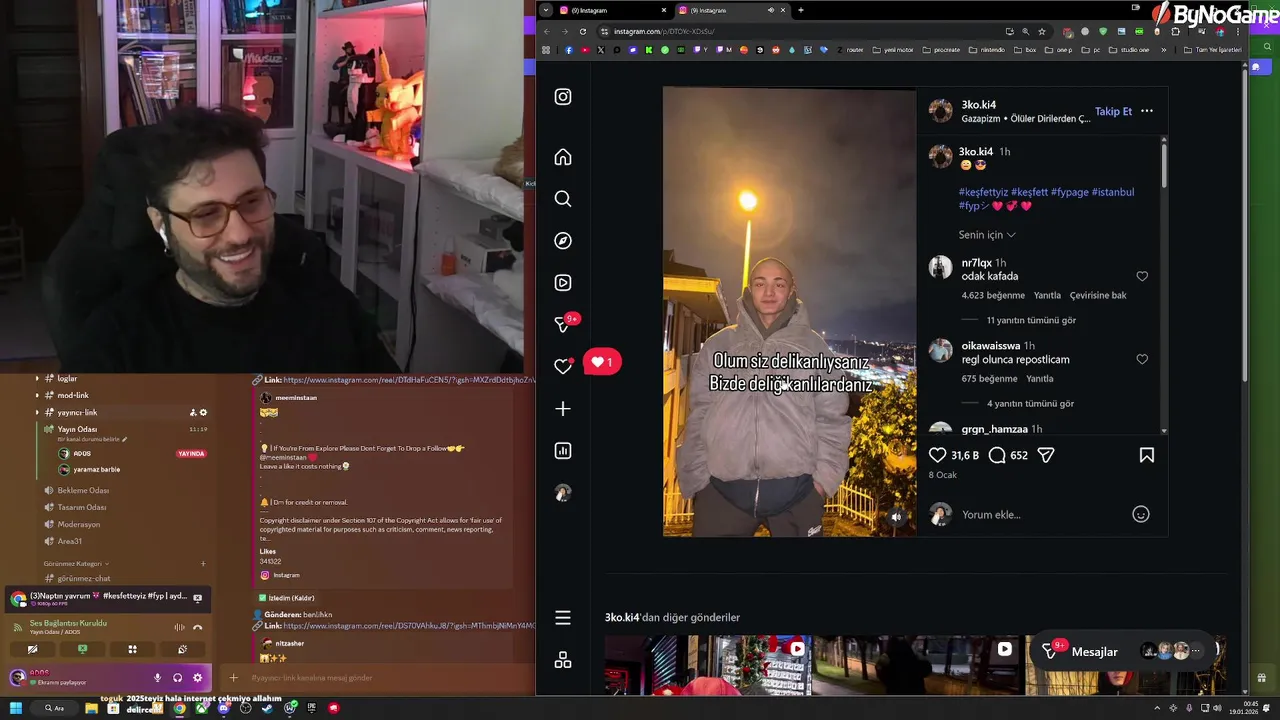Open the nintendo bookmarks folder
This screenshot has height=720, width=1280.
(987, 49)
